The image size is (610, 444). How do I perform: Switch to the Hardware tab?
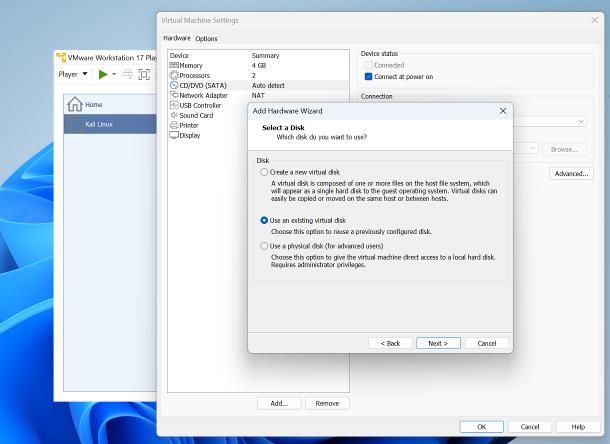click(x=177, y=38)
